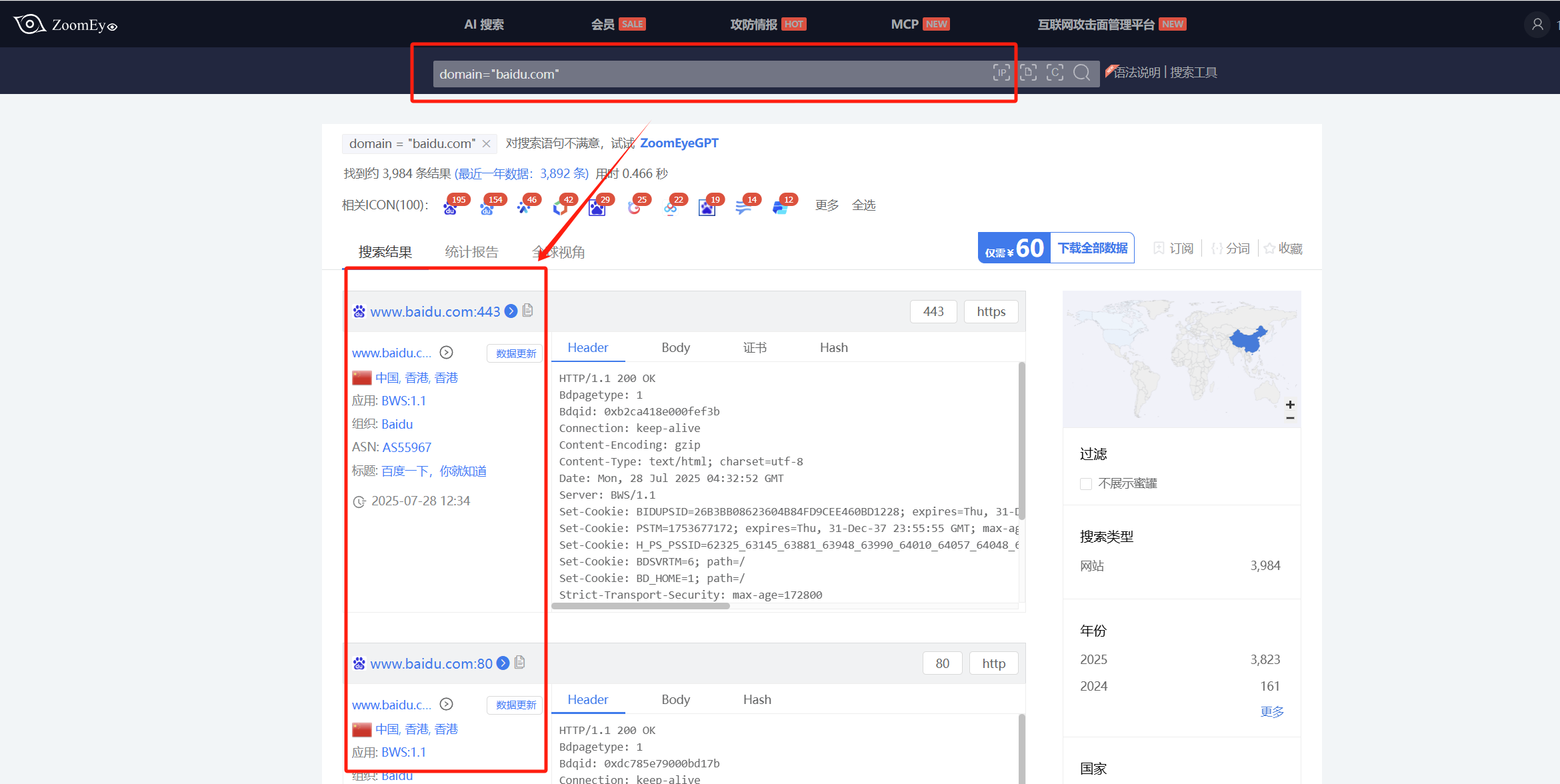Select related ICON with 22 badge
The width and height of the screenshot is (1560, 784).
(x=671, y=208)
